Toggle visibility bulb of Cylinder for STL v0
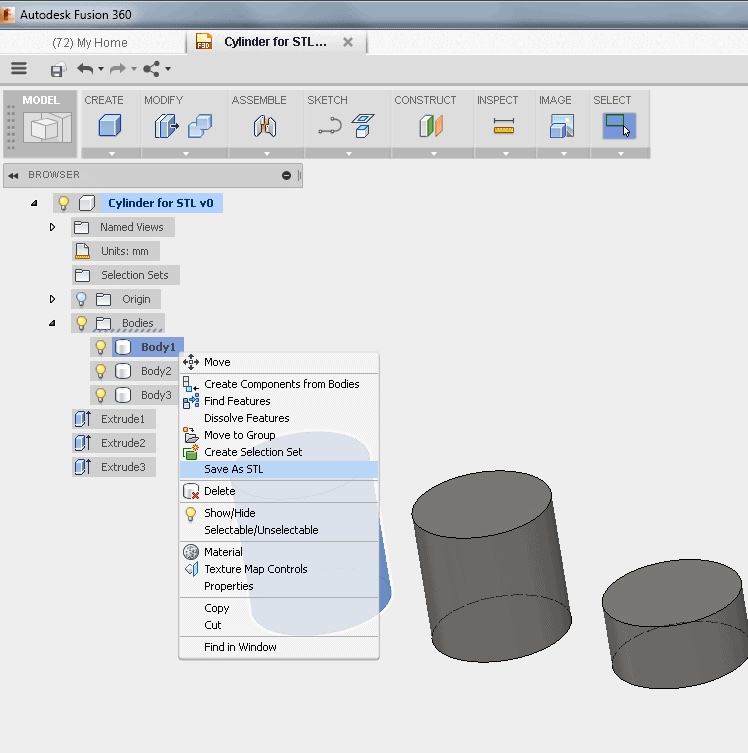Screen dimensions: 748x753 pos(63,203)
